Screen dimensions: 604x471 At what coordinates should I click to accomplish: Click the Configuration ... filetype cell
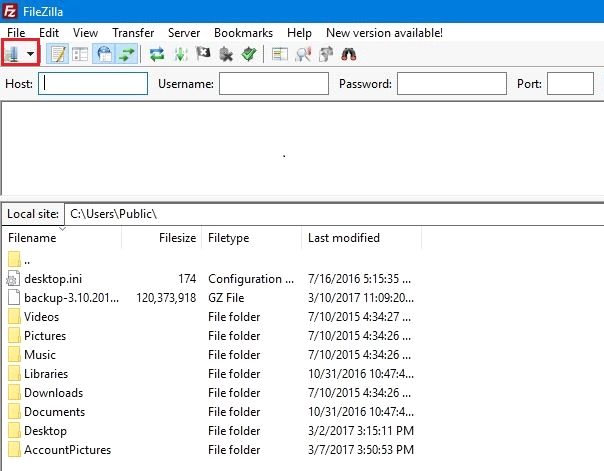251,279
